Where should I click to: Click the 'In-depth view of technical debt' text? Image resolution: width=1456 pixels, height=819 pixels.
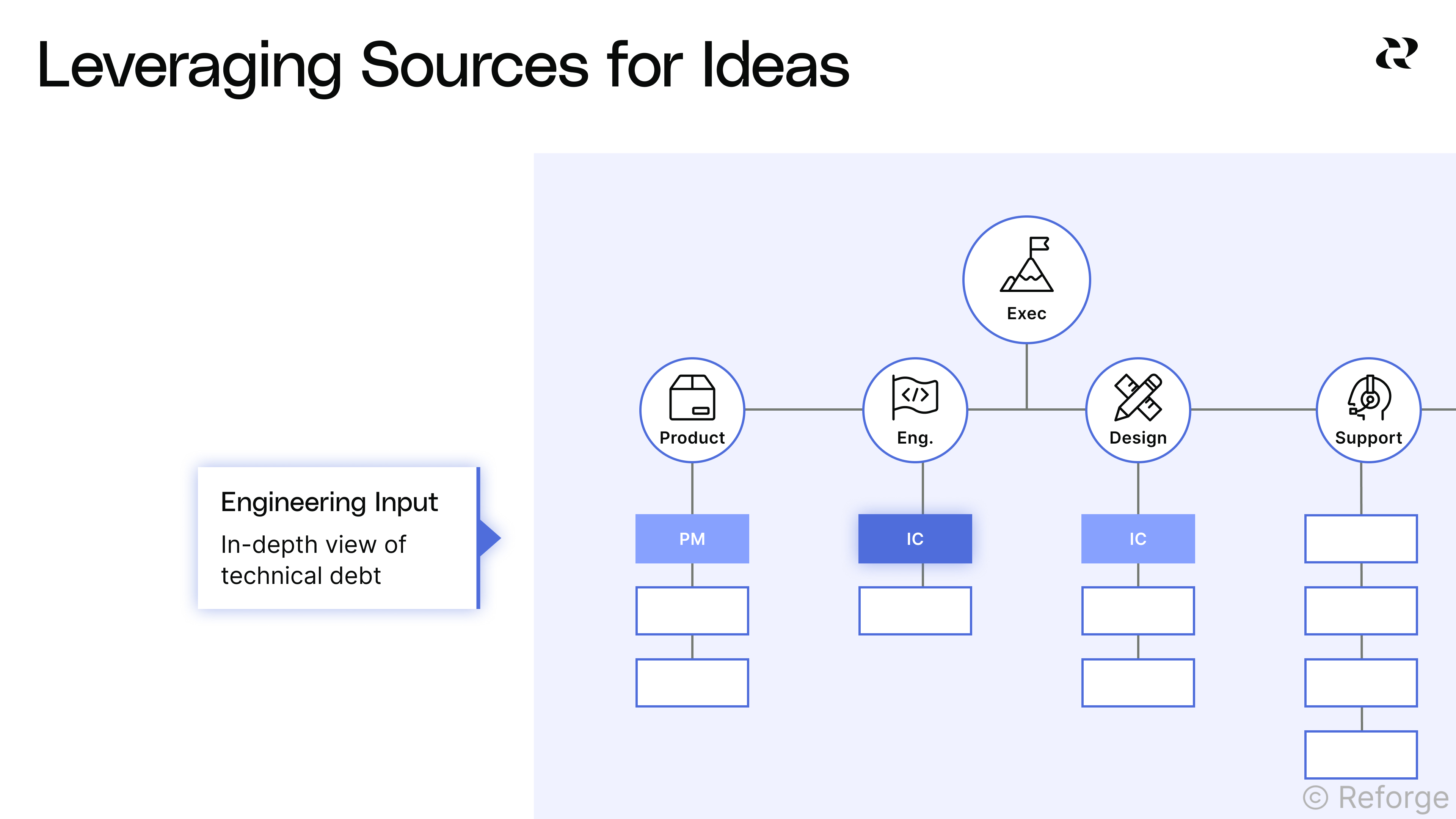(312, 560)
